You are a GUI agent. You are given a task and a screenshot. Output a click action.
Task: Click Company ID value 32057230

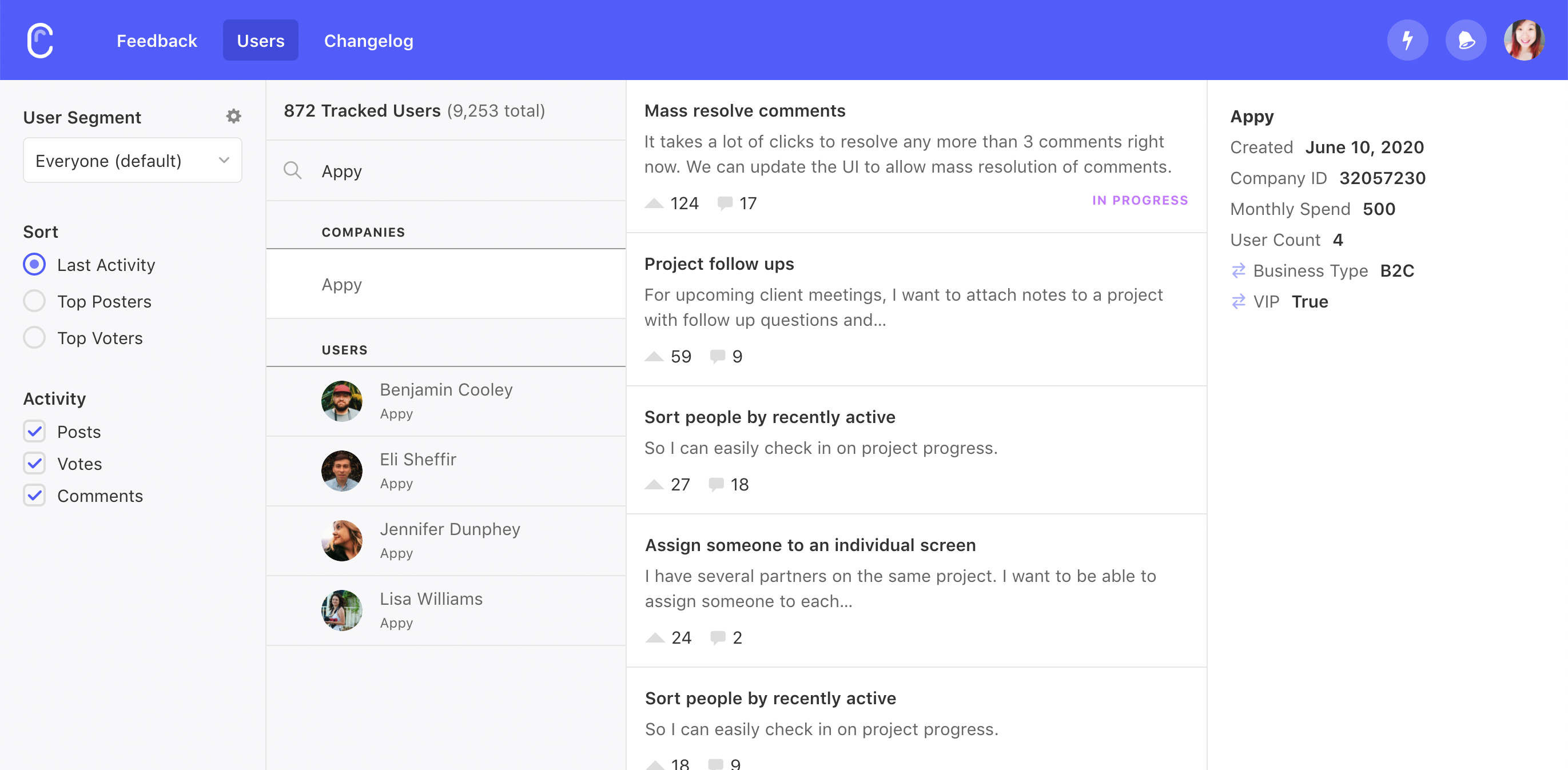pos(1382,178)
